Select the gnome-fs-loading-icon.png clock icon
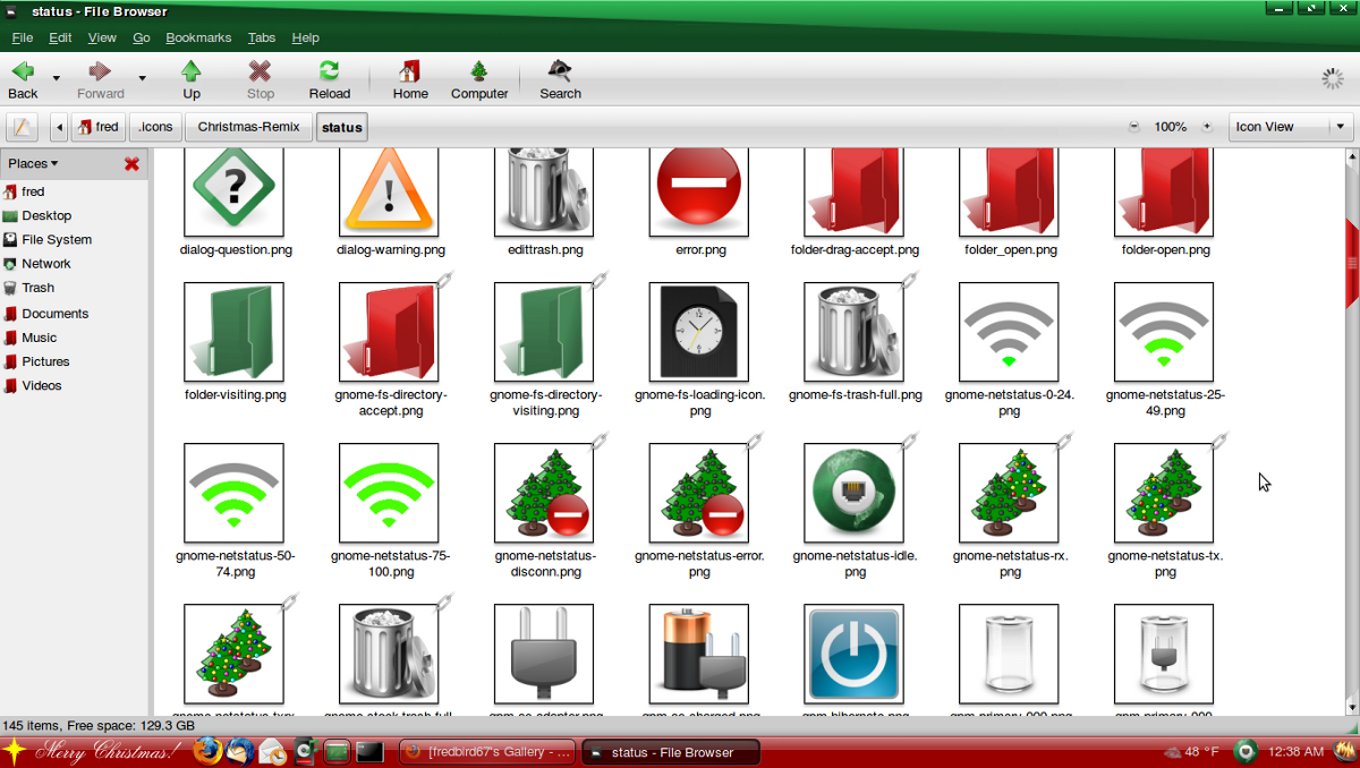1360x768 pixels. 699,332
